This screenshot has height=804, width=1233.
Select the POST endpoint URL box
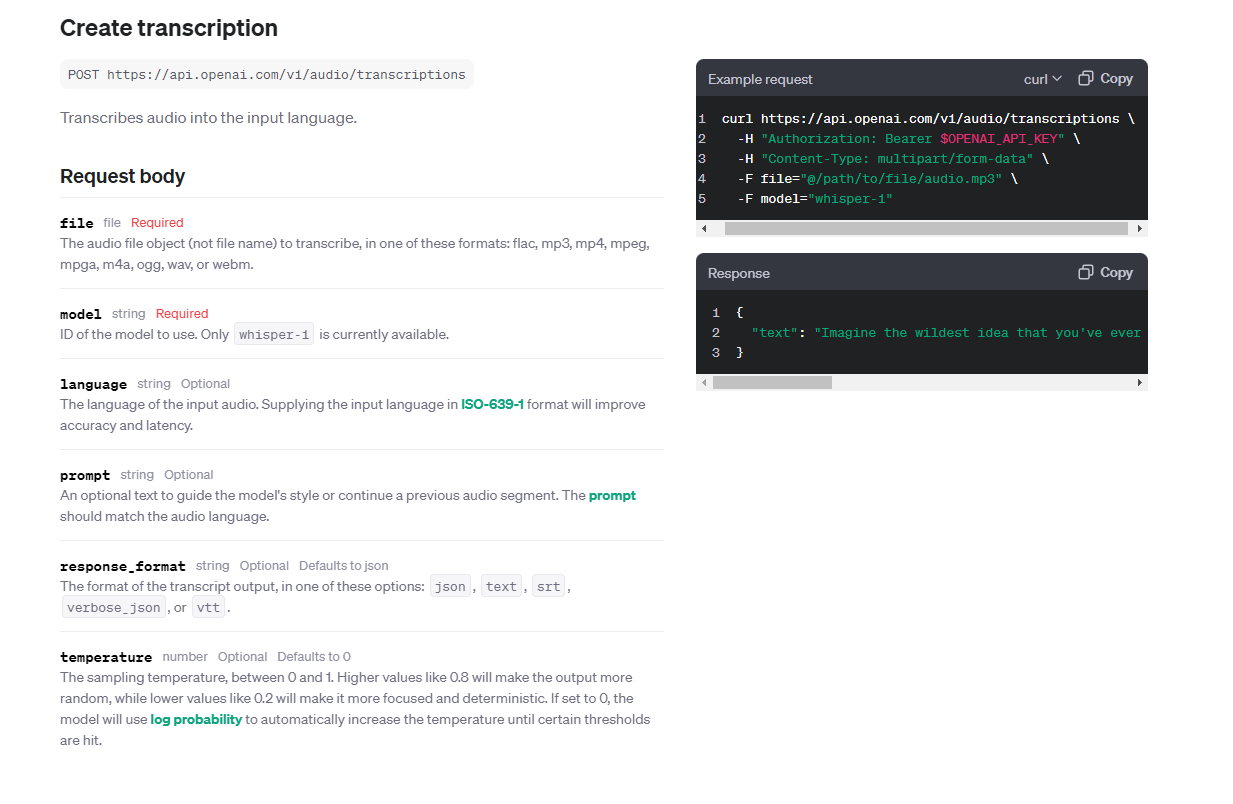coord(267,75)
